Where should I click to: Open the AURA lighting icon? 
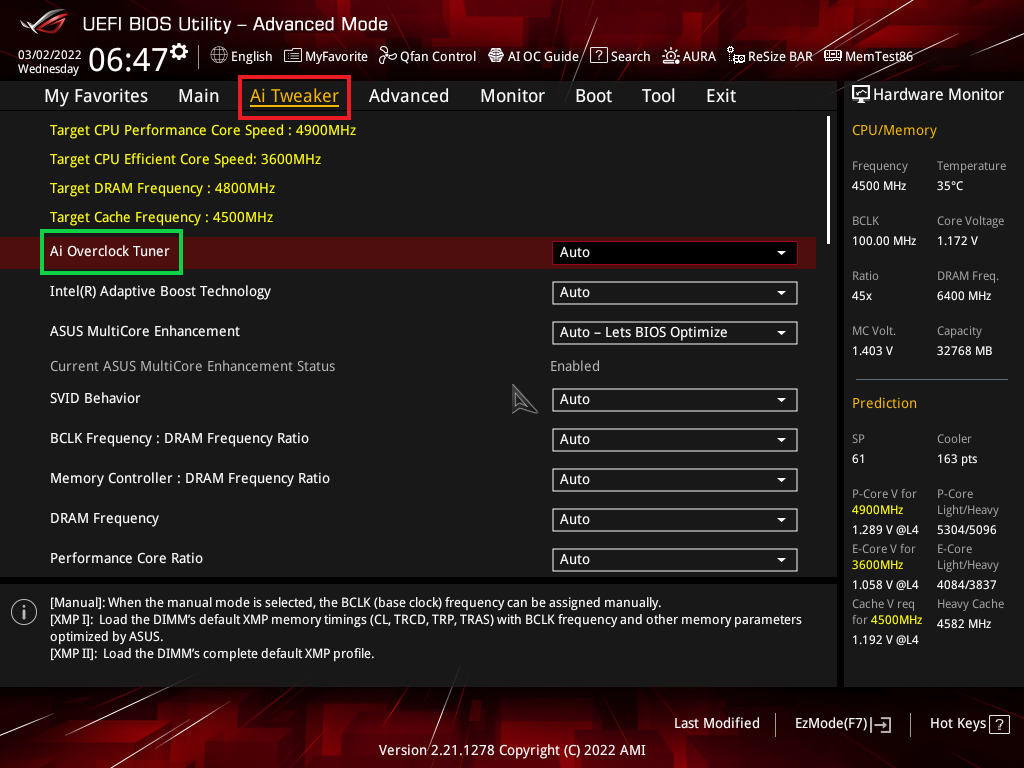pyautogui.click(x=671, y=56)
